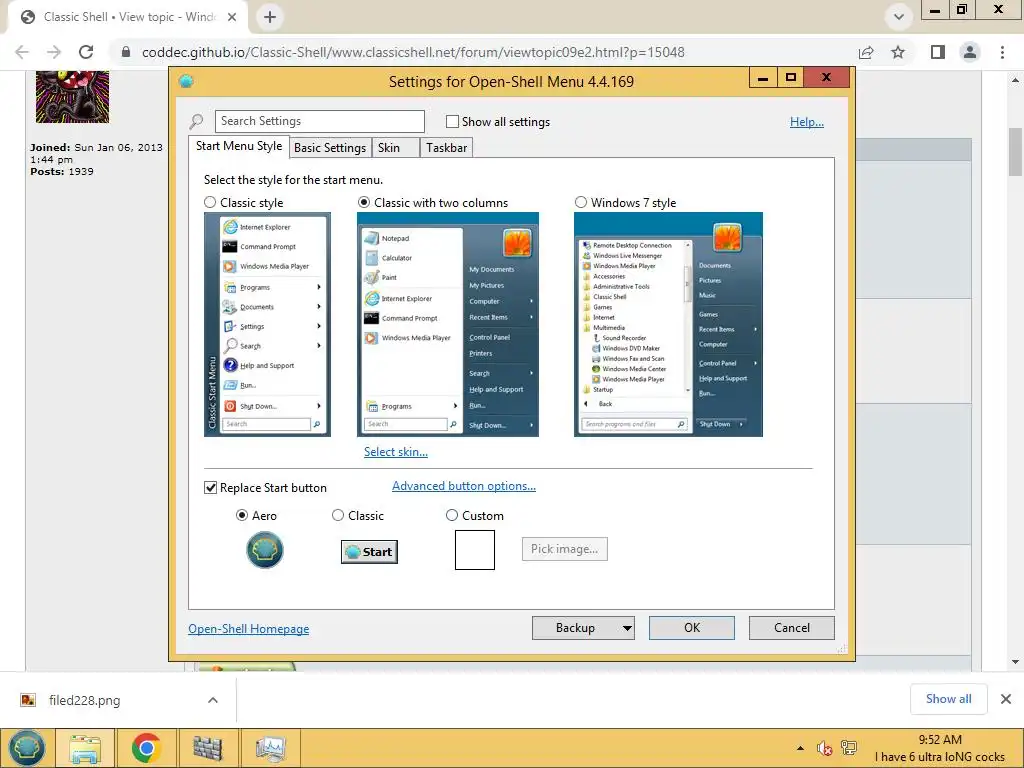
Task: Close the Classic Shell browser tab
Action: 232,17
